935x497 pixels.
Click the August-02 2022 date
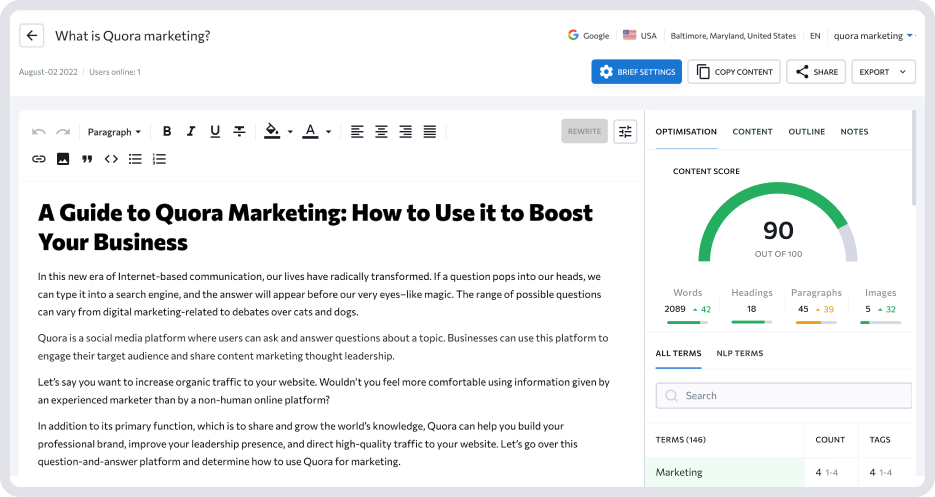(48, 72)
